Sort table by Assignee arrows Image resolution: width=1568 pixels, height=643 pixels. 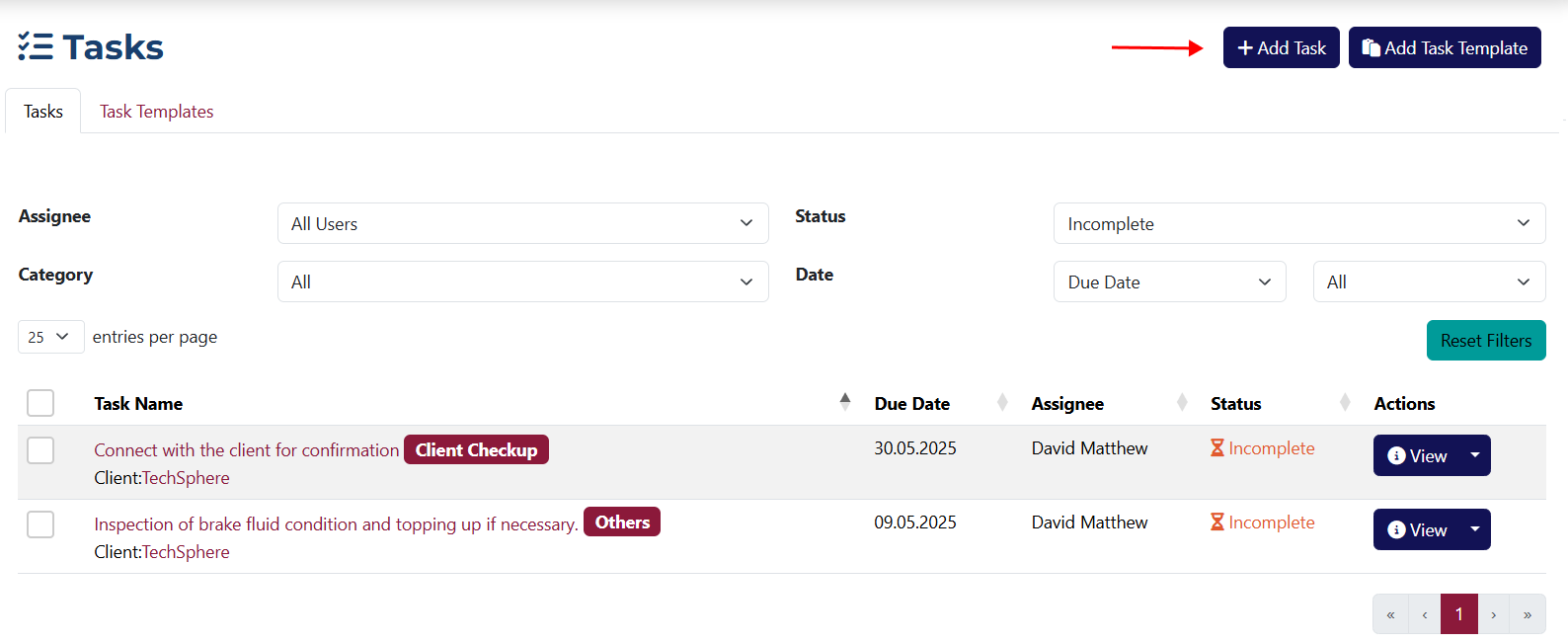(1182, 402)
